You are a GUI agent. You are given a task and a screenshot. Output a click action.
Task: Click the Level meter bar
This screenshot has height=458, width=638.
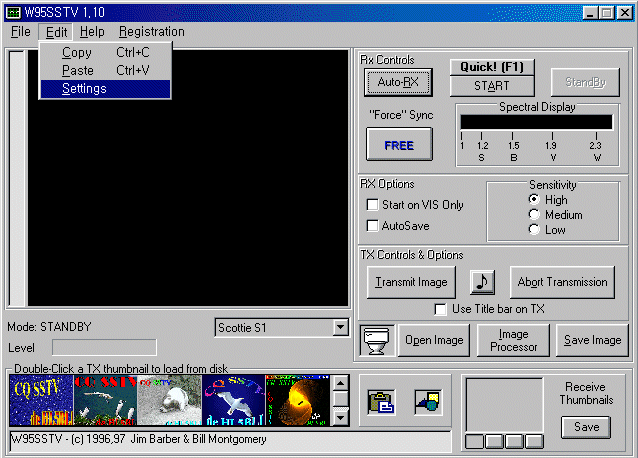click(x=104, y=348)
